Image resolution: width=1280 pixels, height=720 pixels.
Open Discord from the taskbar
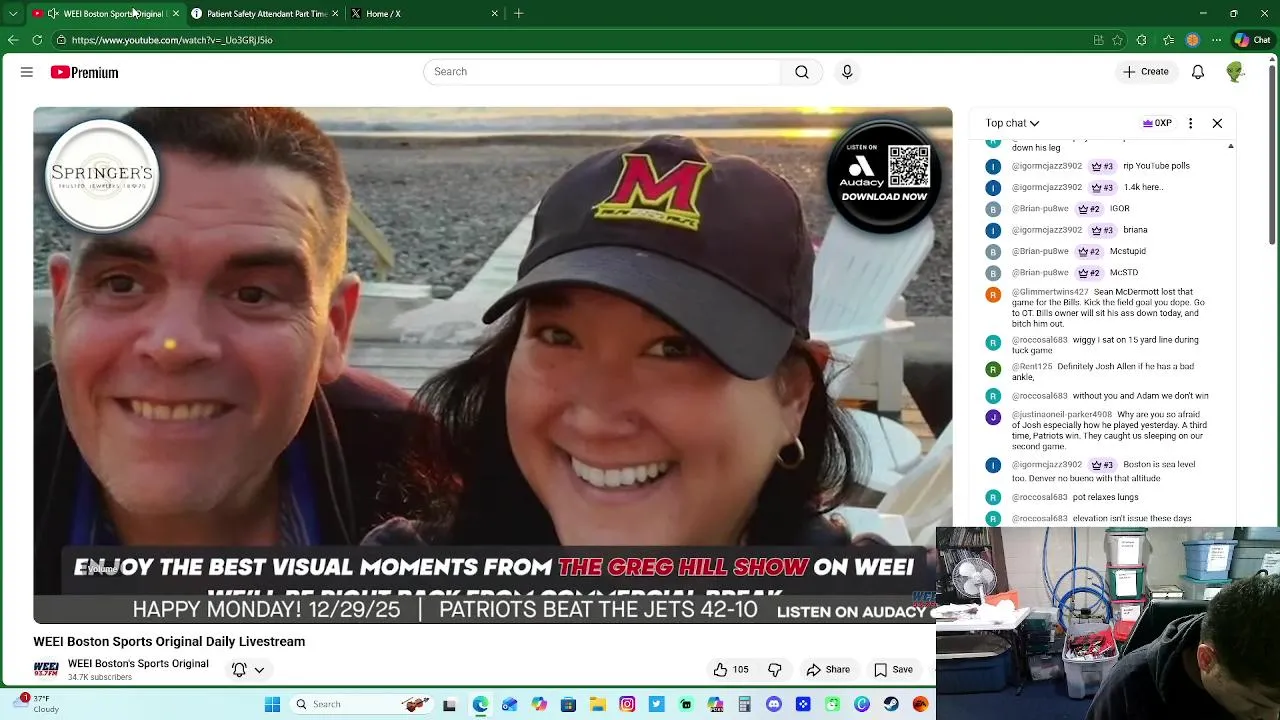[x=773, y=704]
